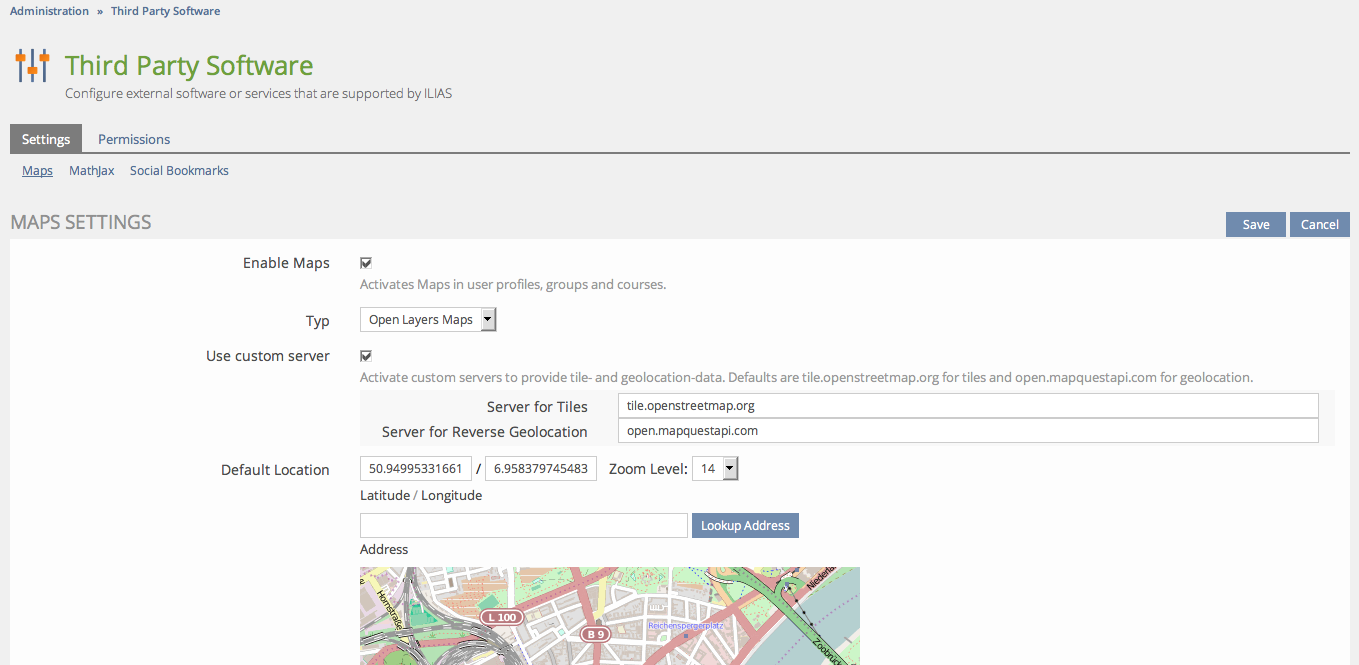1359x665 pixels.
Task: Uncheck the Use custom server checkbox
Action: [x=366, y=356]
